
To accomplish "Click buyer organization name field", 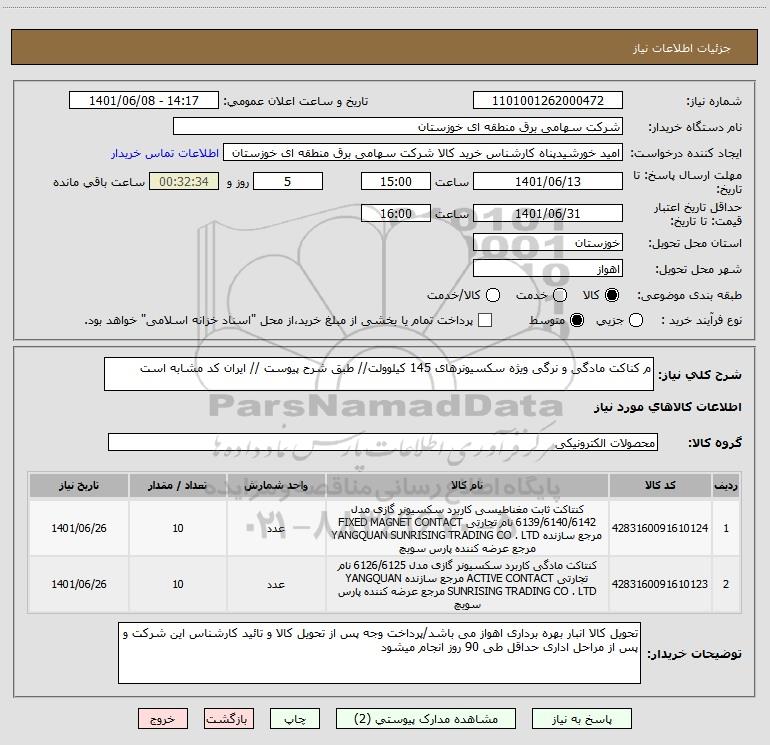I will coord(398,127).
